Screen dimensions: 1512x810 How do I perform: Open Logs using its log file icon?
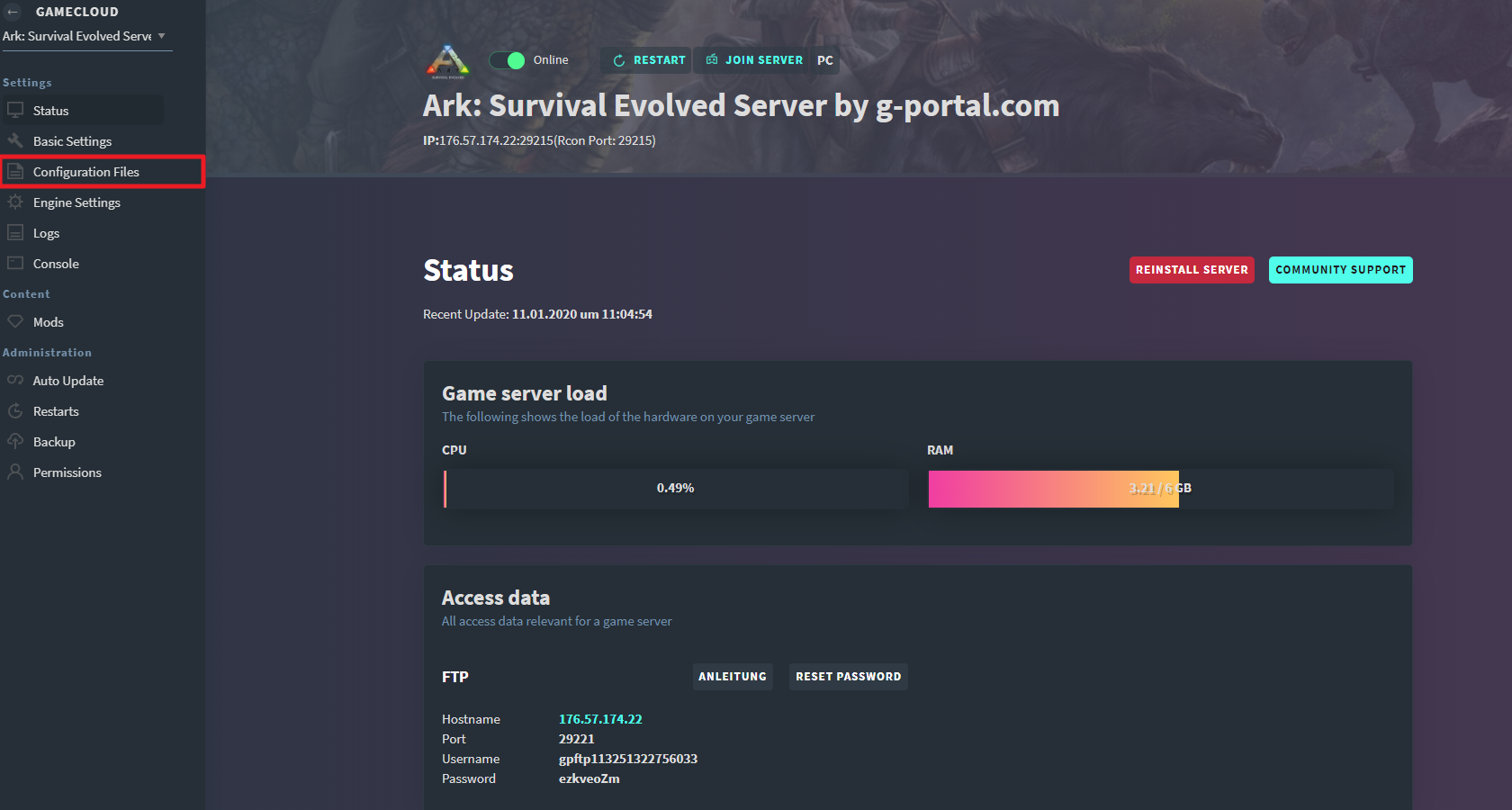[x=15, y=232]
